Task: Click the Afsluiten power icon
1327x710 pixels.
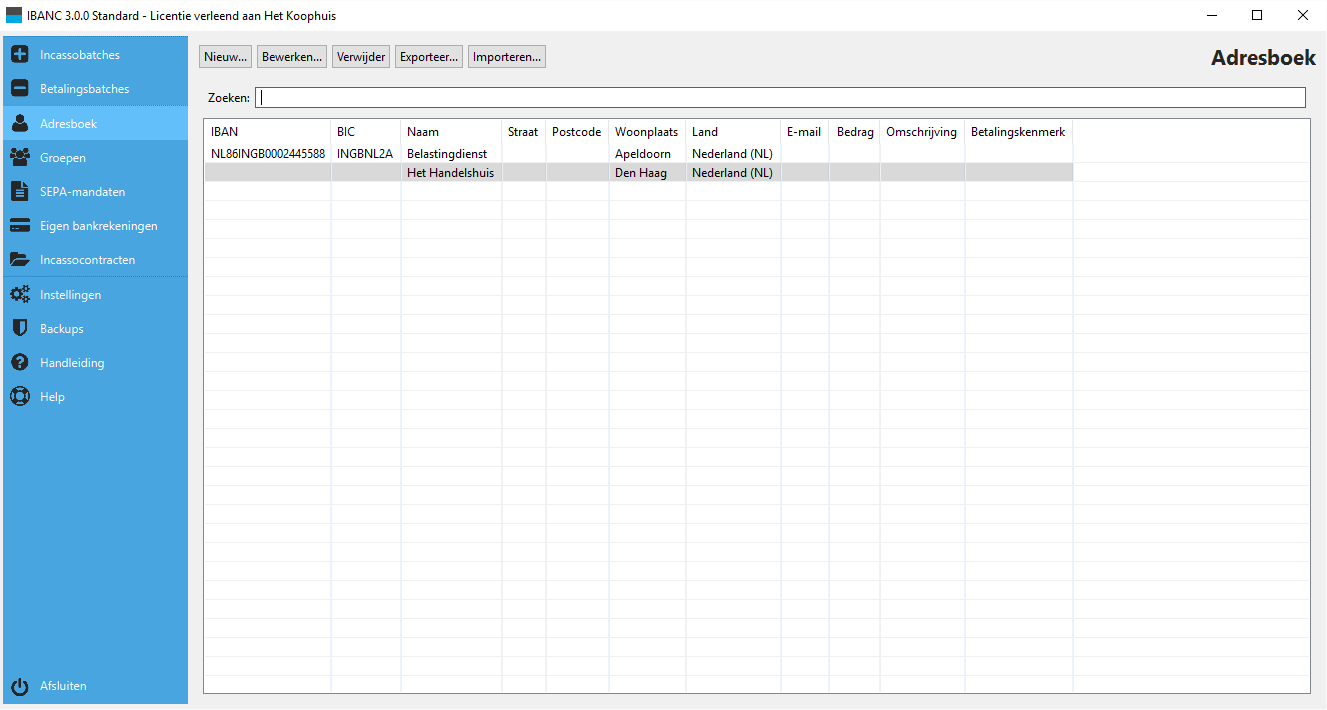Action: [x=20, y=686]
